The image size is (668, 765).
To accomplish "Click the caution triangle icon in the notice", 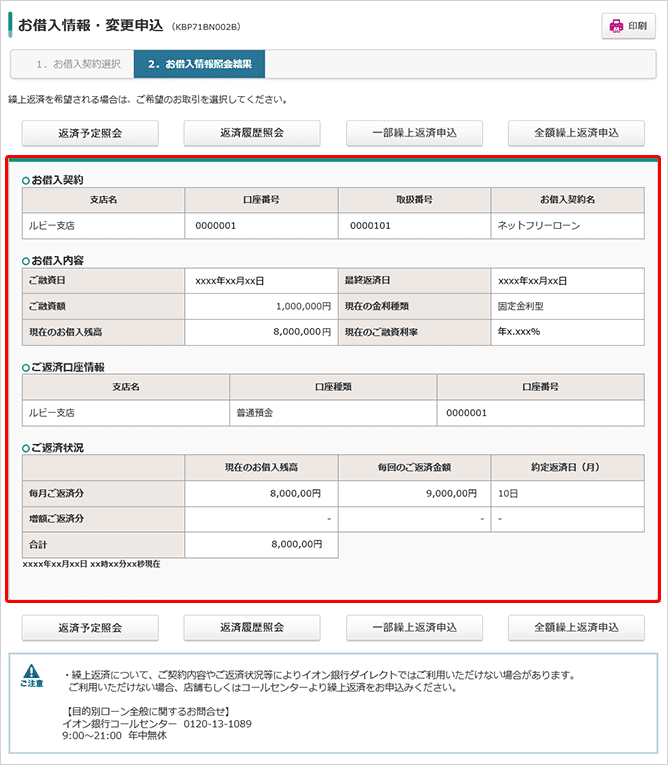I will coord(31,671).
